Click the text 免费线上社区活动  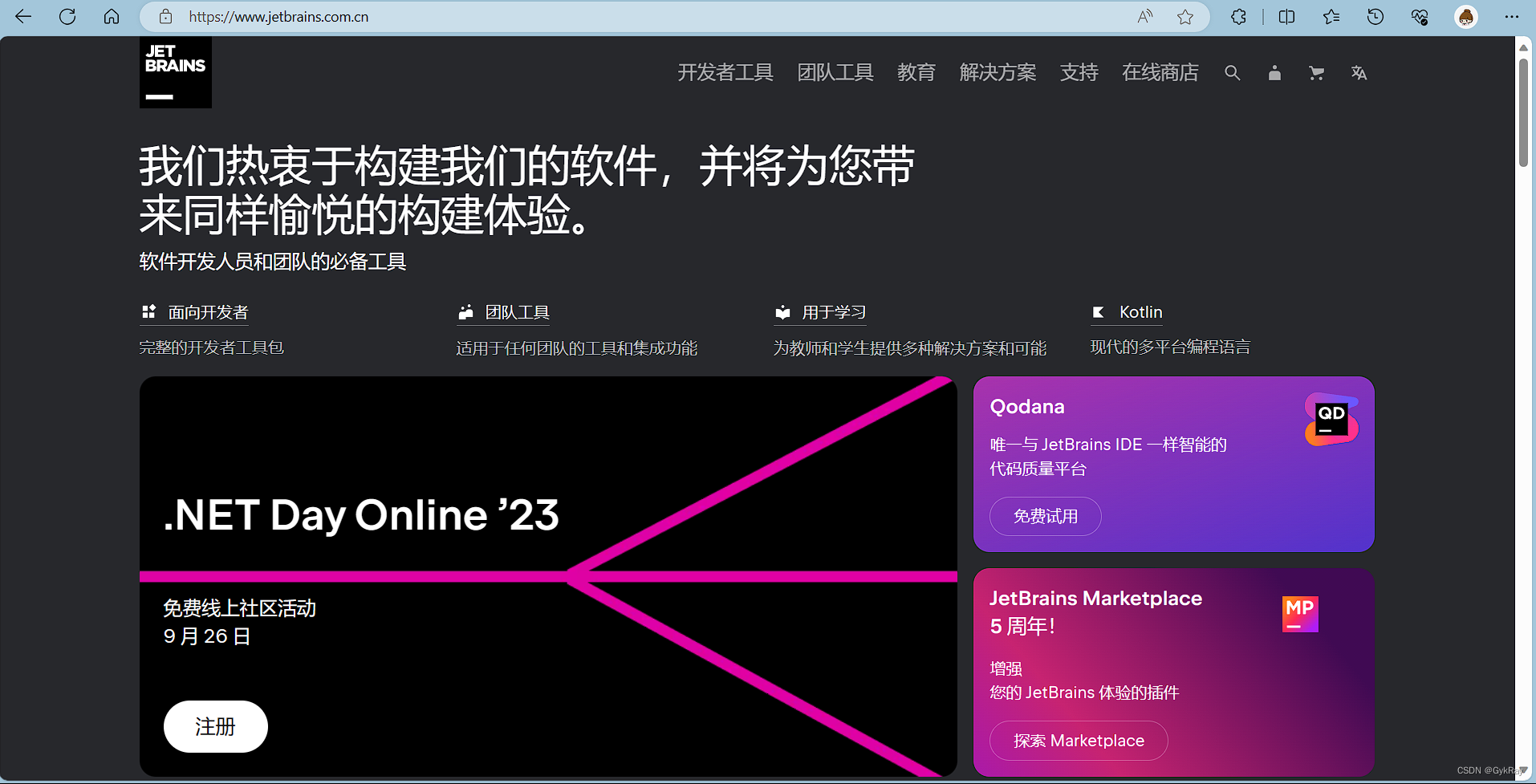(x=239, y=608)
